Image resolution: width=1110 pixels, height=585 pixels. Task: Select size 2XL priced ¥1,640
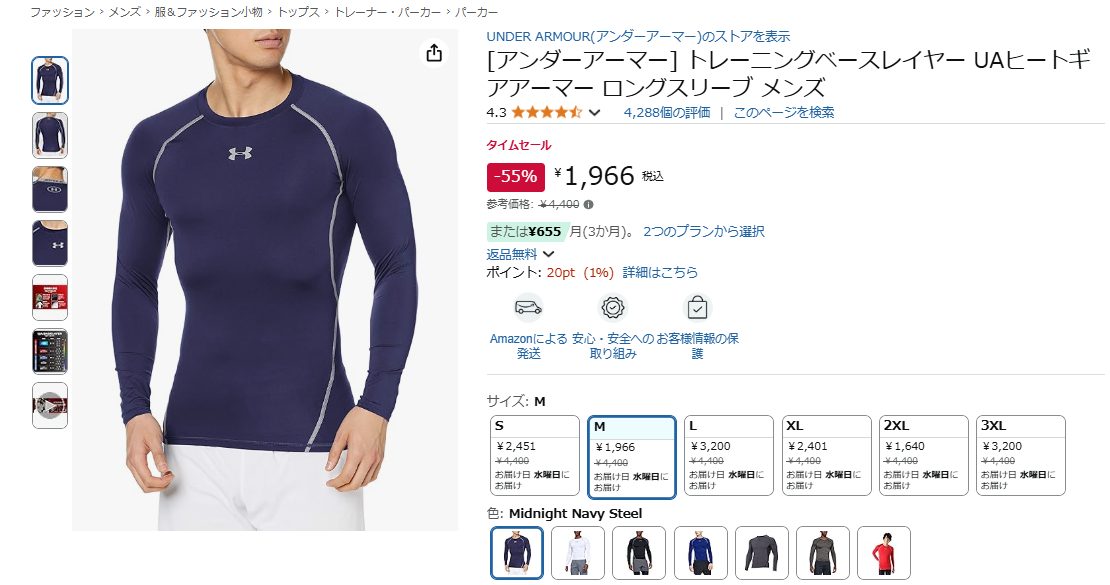(923, 455)
